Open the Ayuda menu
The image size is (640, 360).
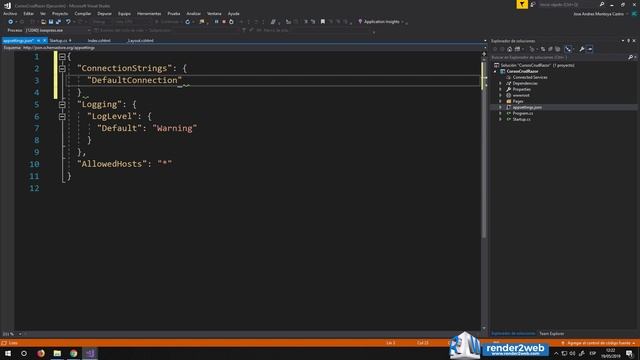tap(233, 13)
